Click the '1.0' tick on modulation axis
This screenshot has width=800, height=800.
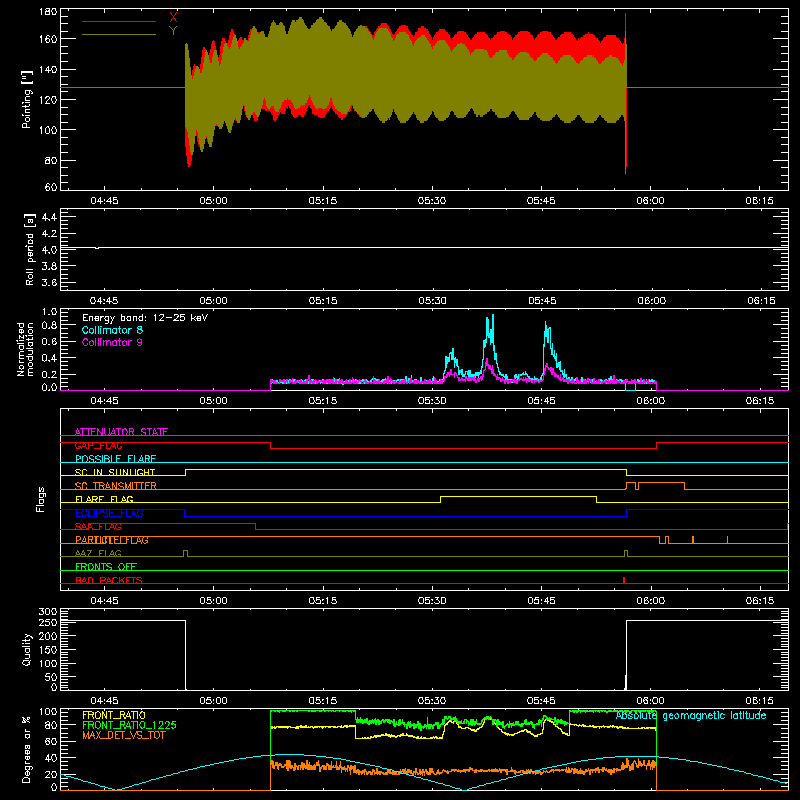pos(49,312)
